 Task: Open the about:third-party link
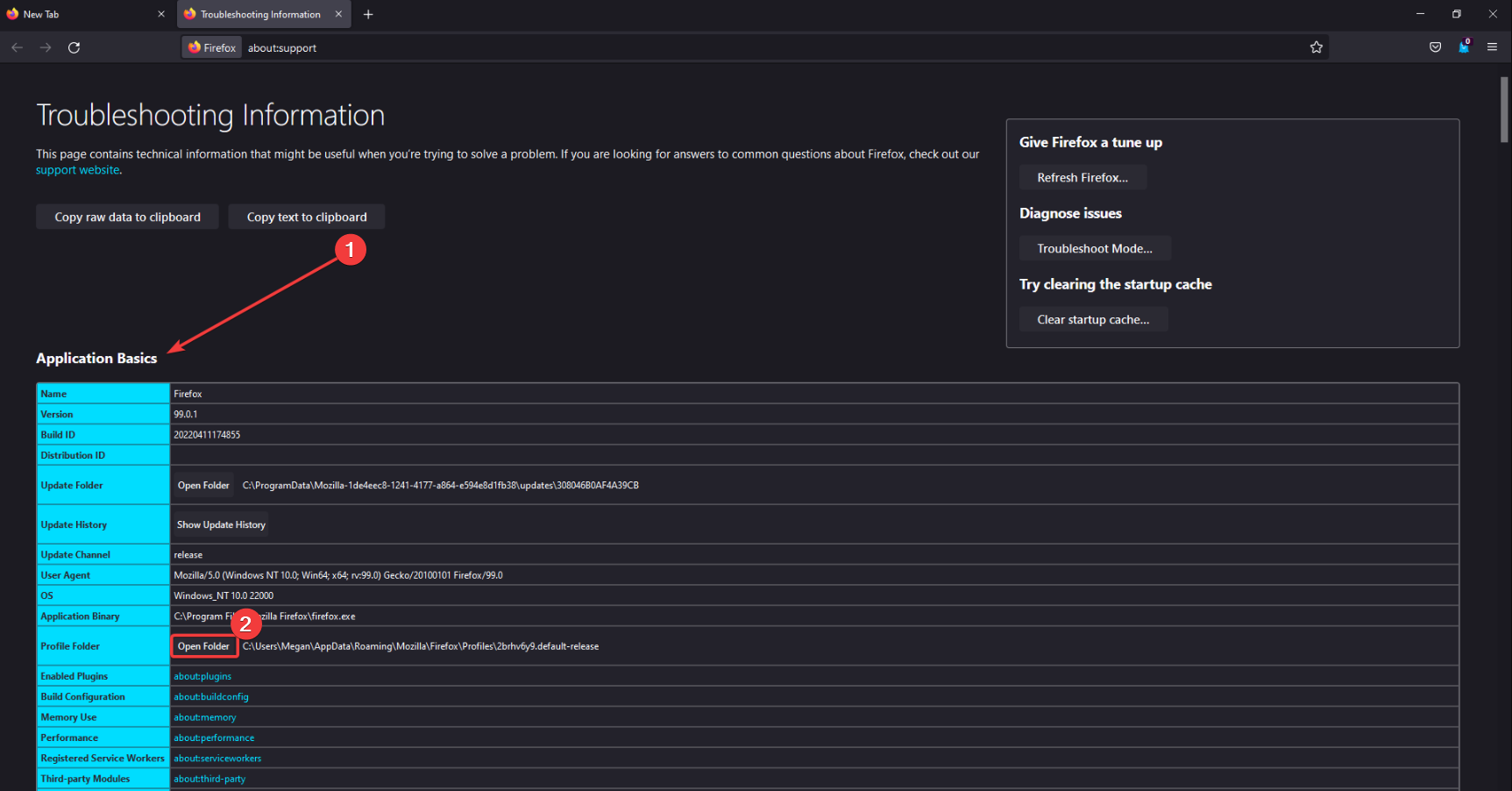tap(209, 779)
